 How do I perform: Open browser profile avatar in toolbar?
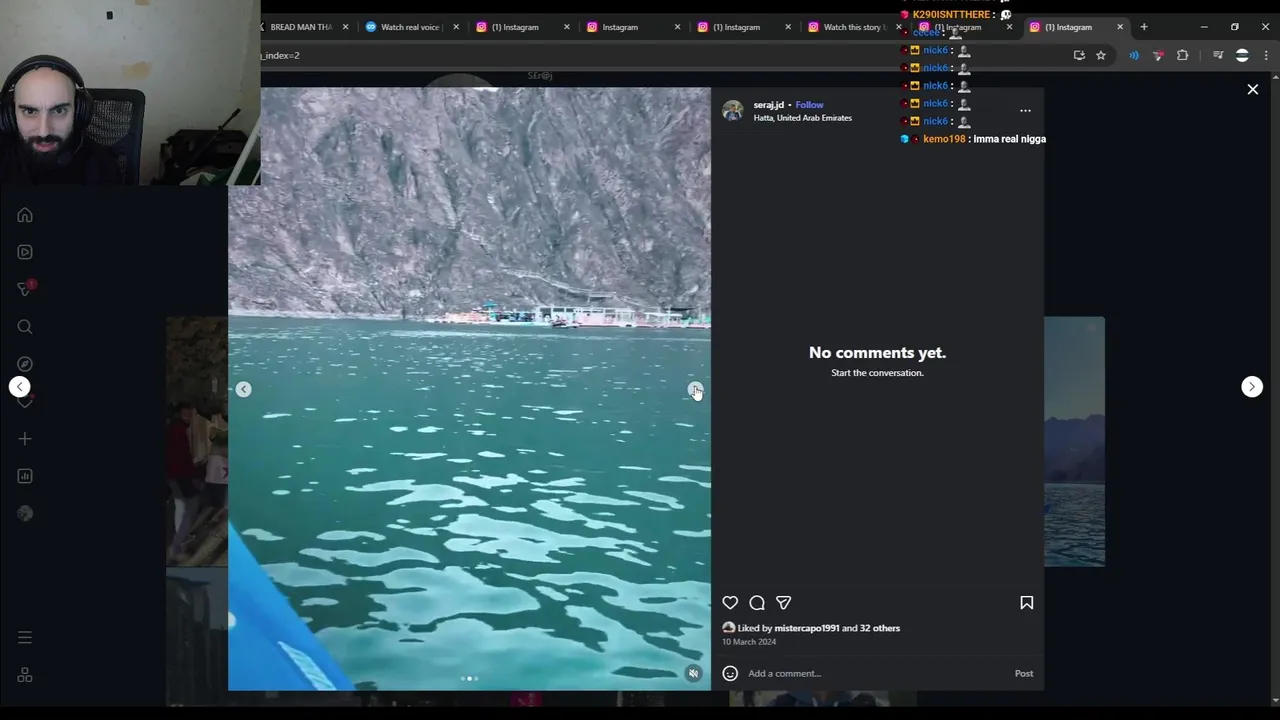[x=1242, y=55]
